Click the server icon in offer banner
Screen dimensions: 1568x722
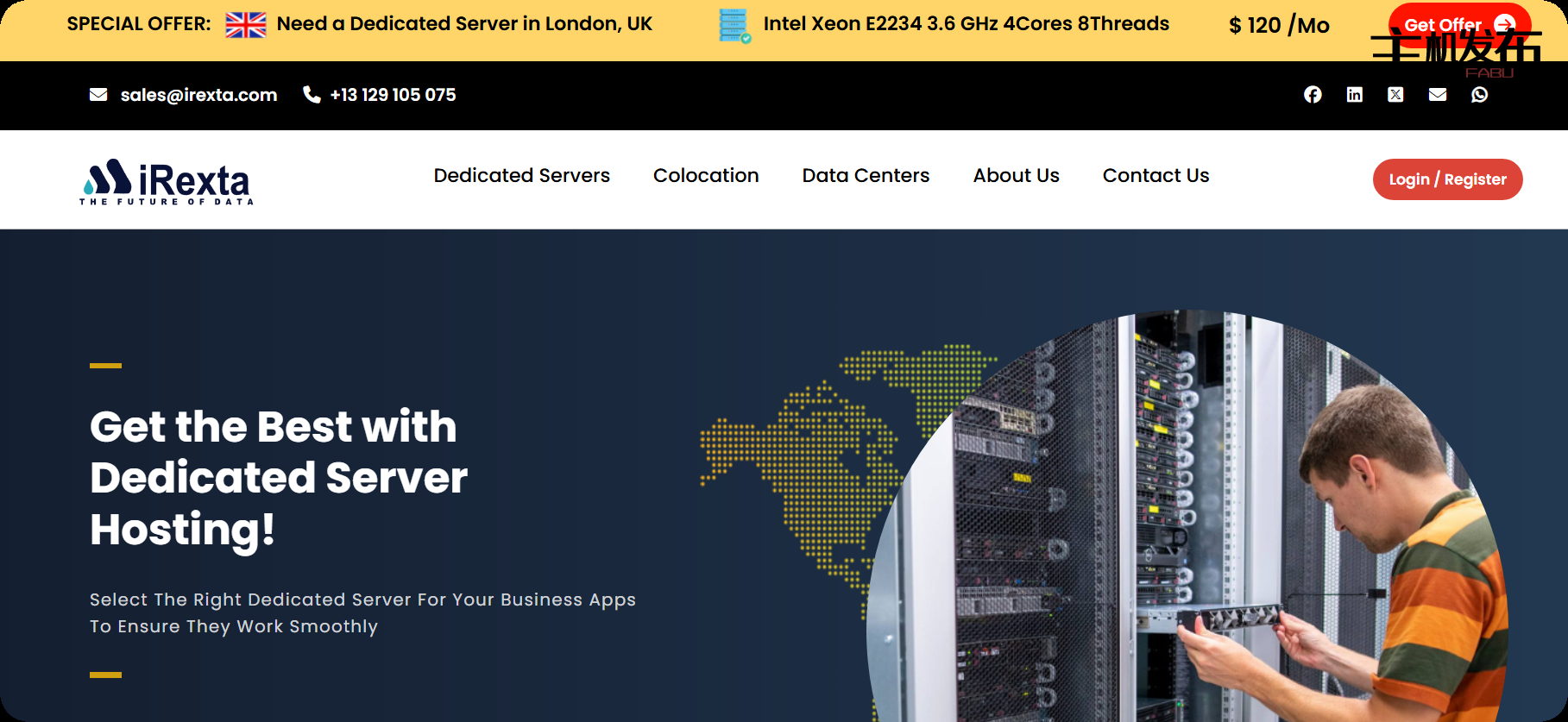click(x=734, y=26)
